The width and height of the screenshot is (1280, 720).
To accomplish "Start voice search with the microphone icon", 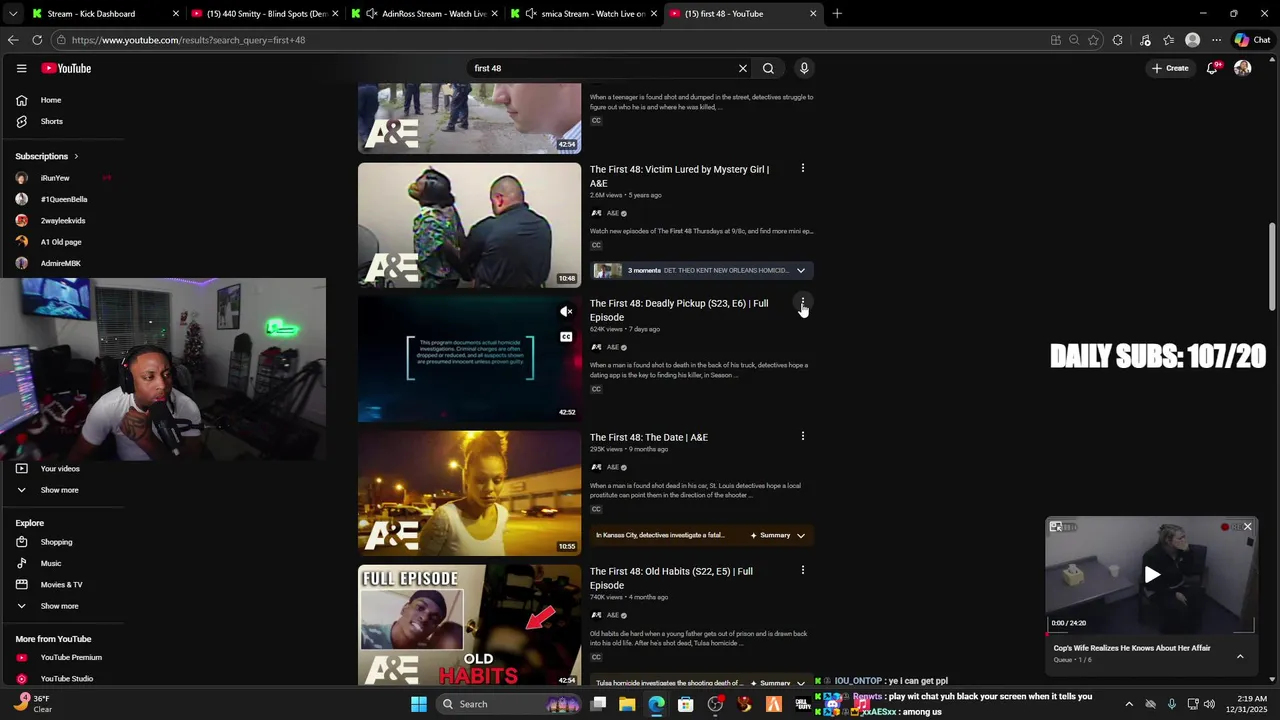I will [x=804, y=68].
